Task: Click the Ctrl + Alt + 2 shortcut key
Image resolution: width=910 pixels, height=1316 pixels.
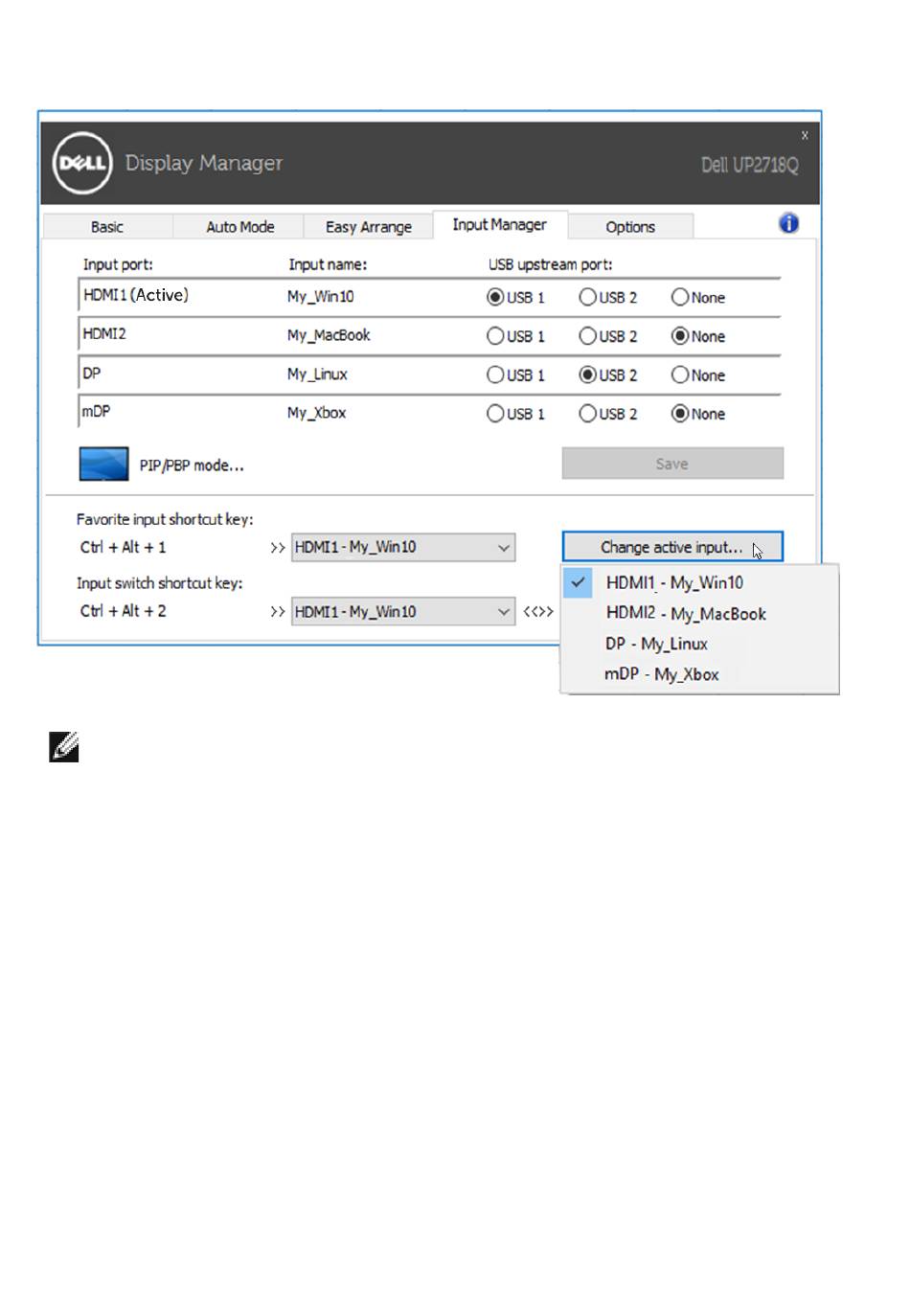Action: 124,611
